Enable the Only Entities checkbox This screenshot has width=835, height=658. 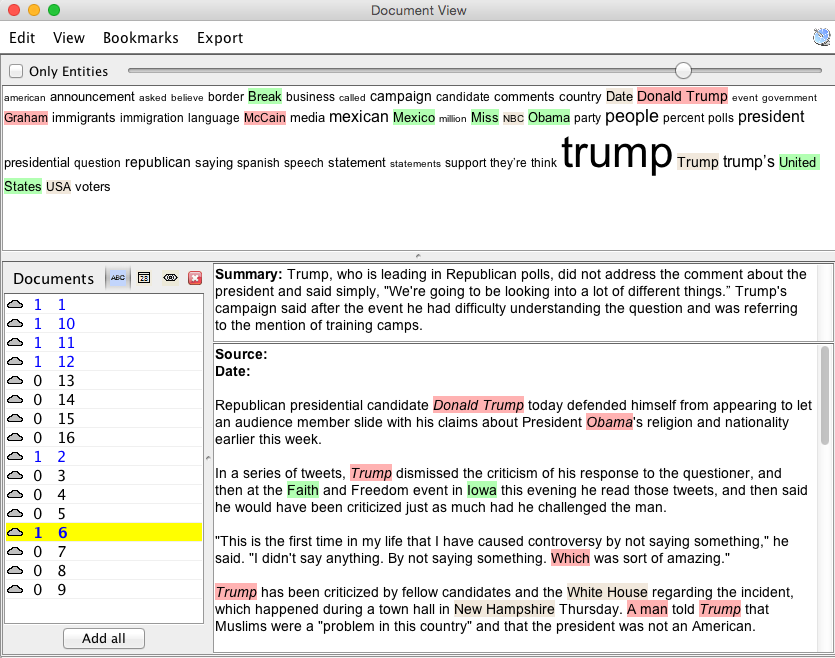(x=17, y=71)
